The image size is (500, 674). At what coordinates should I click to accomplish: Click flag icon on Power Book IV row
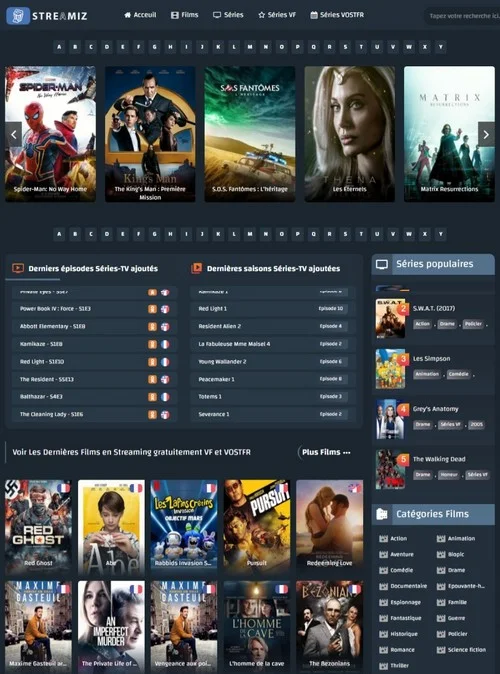tap(165, 309)
